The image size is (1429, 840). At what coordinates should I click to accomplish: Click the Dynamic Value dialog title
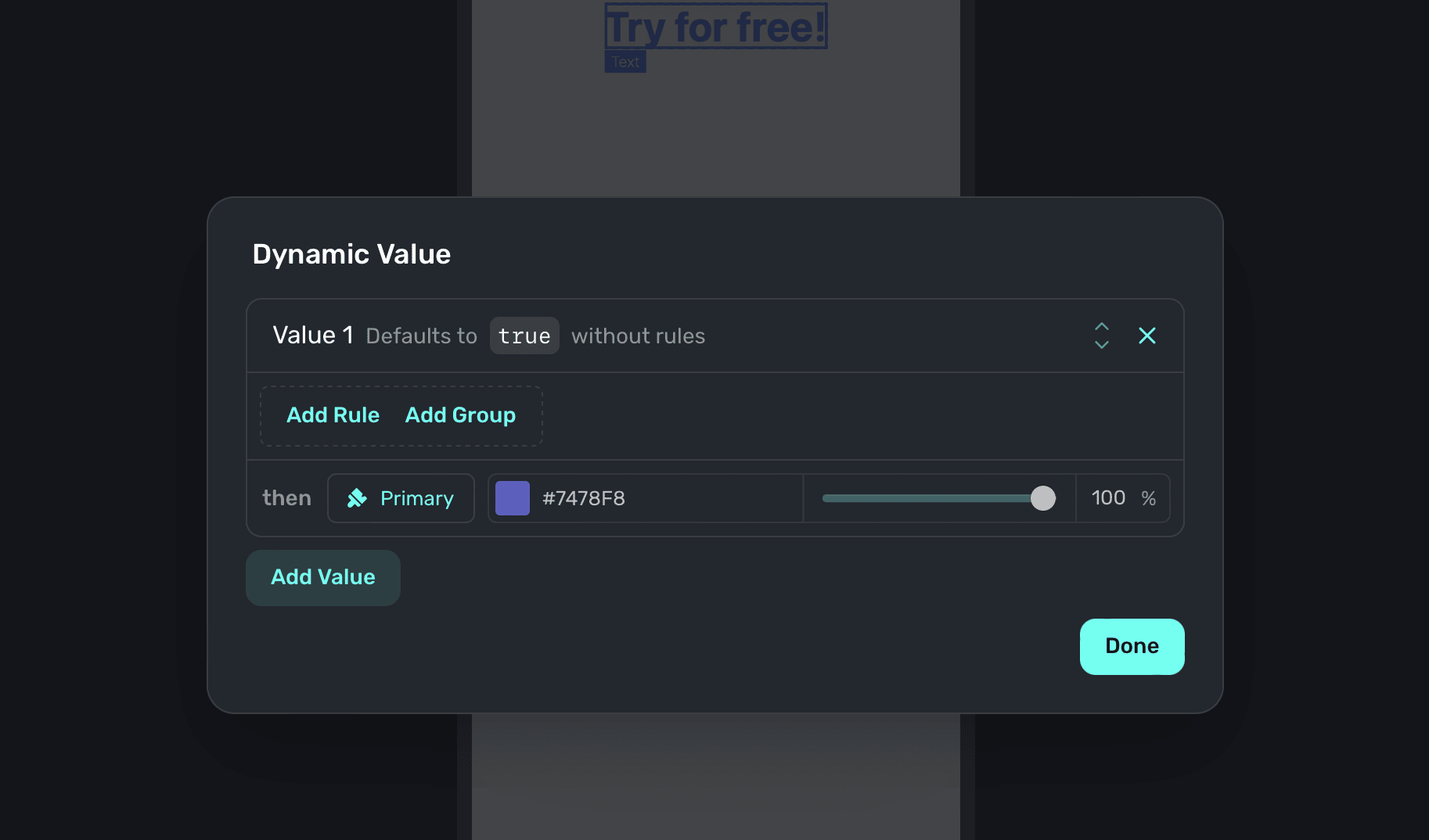coord(351,254)
